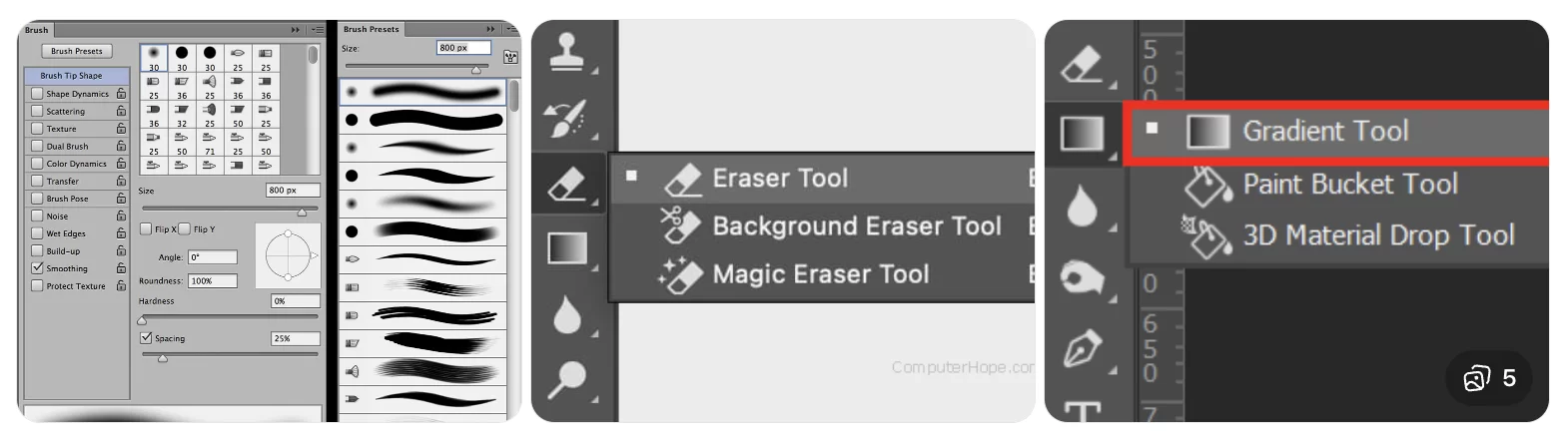Open the Brush Presets panel flyout menu
This screenshot has height=437, width=1568.
[511, 29]
